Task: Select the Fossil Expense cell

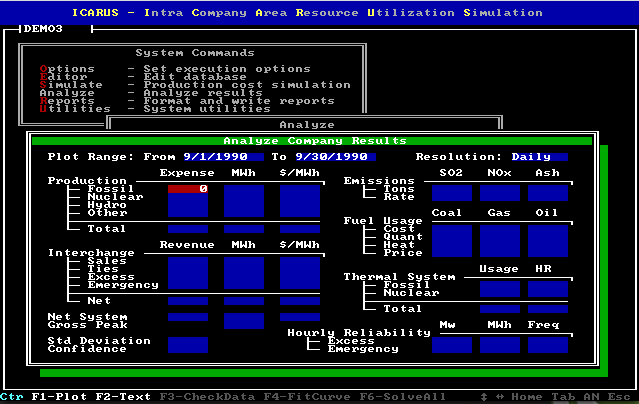Action: [x=187, y=189]
